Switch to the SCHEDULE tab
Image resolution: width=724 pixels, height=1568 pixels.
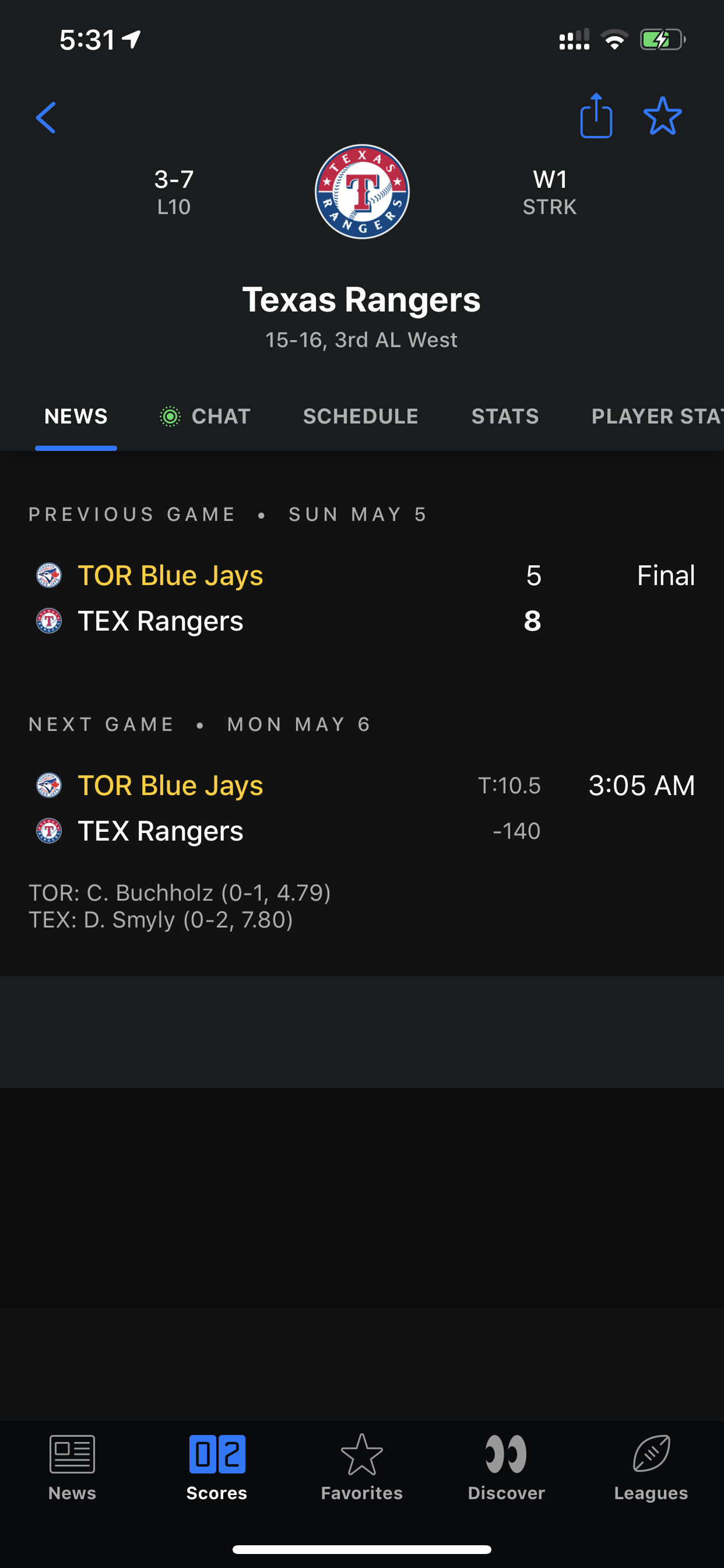click(x=361, y=416)
